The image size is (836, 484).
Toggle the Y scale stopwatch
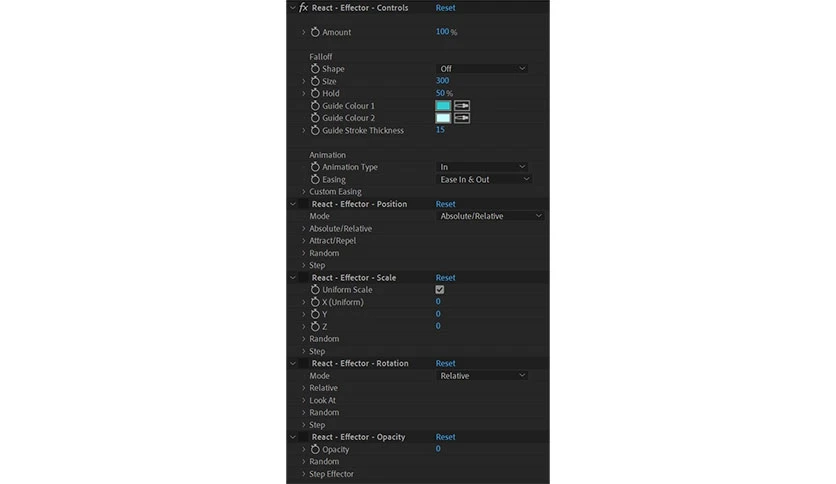click(315, 314)
